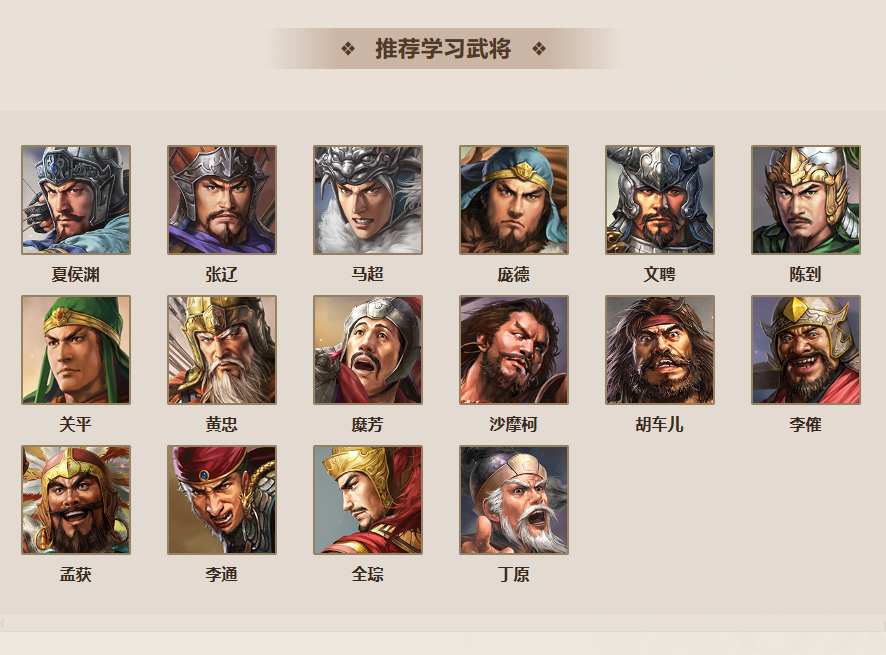Select the 全琮 portrait with the golden helmet
This screenshot has width=886, height=655.
(x=368, y=500)
